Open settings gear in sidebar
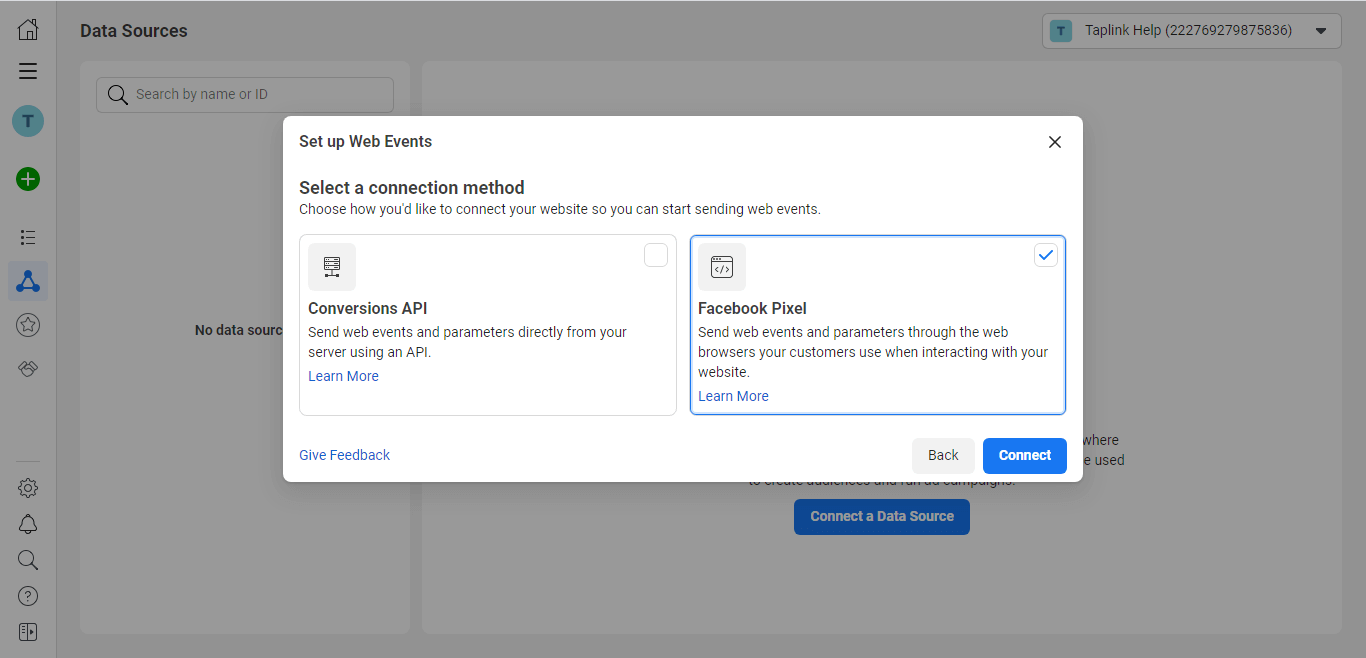Image resolution: width=1366 pixels, height=658 pixels. click(28, 488)
